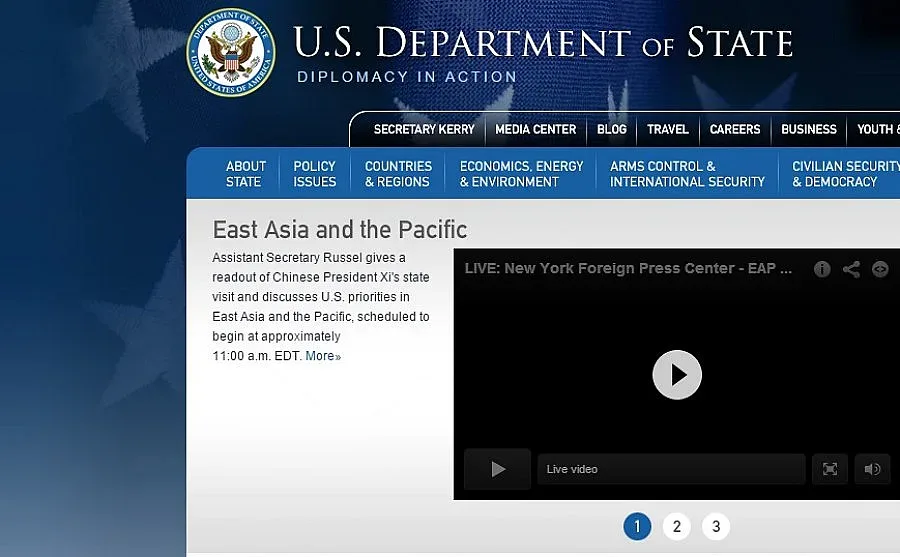Mute the video with the speaker icon
The height and width of the screenshot is (557, 900).
click(872, 469)
